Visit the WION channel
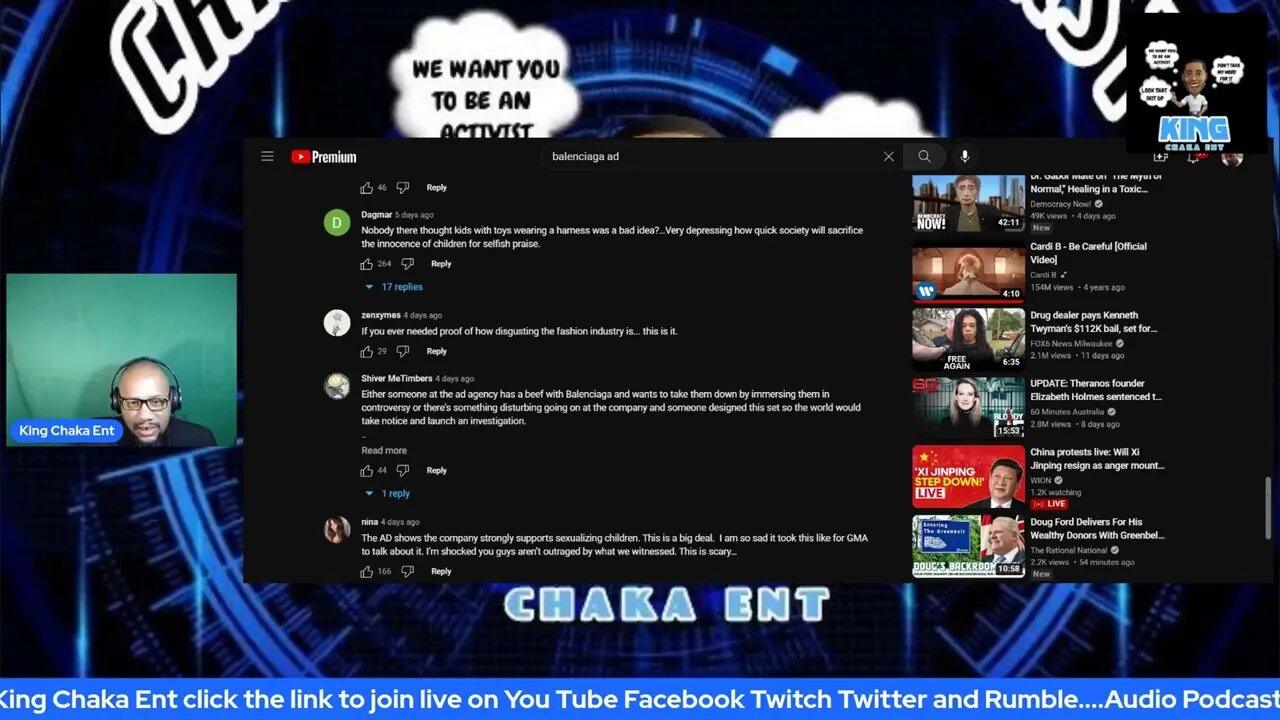 click(1041, 480)
